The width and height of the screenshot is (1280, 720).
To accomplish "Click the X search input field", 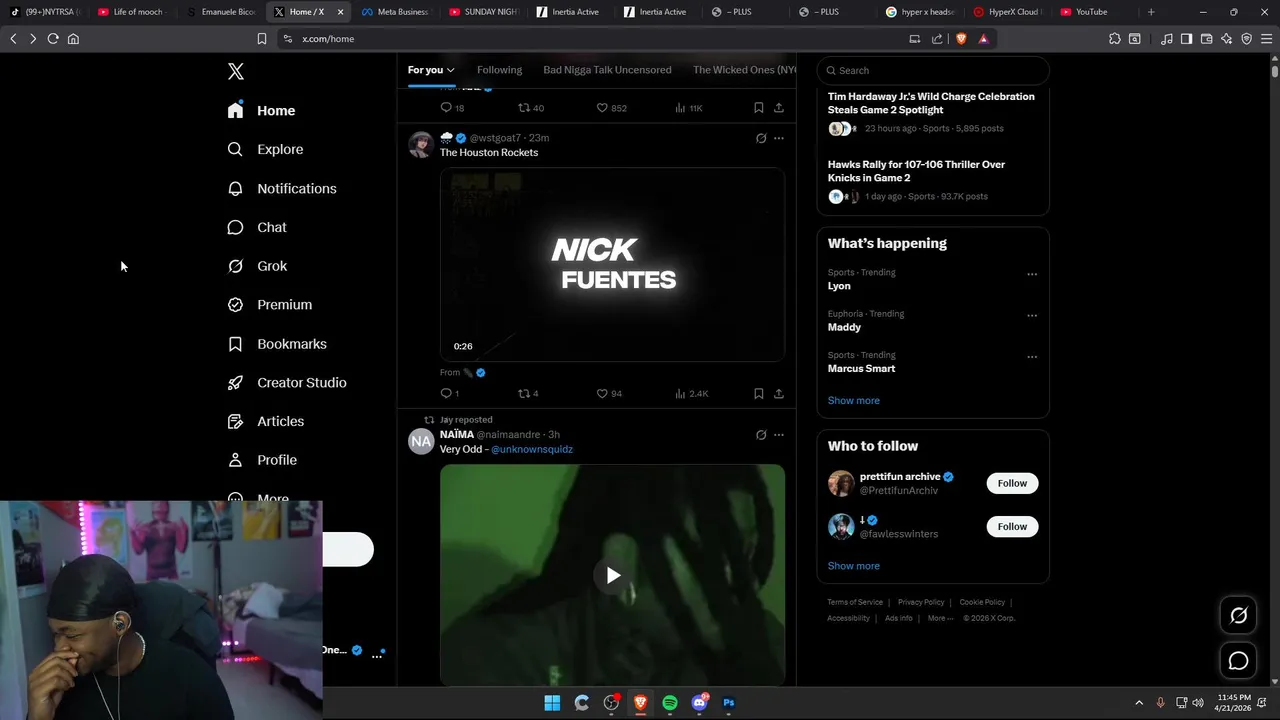I will click(933, 70).
